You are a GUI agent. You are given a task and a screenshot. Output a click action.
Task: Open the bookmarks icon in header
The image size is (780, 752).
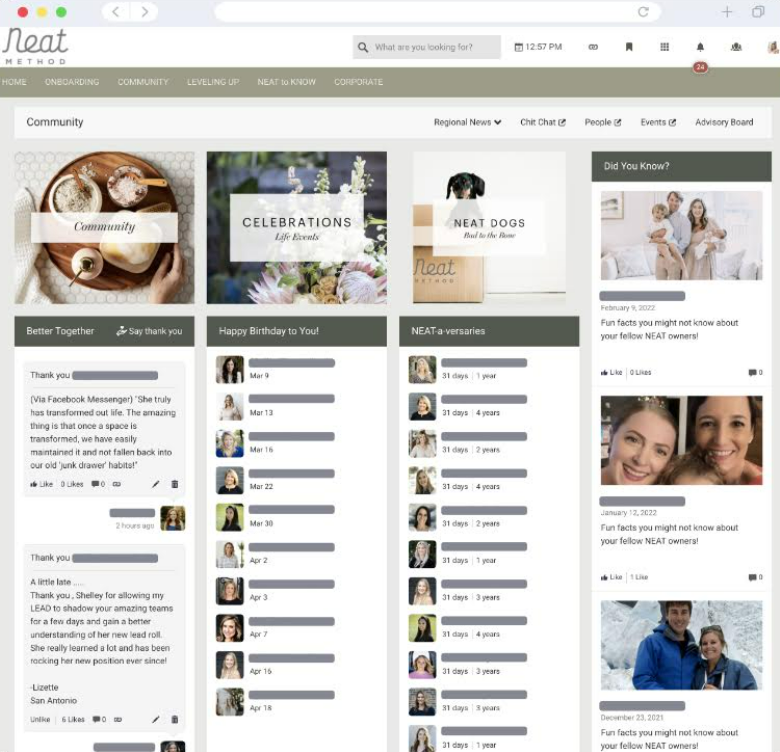(629, 47)
